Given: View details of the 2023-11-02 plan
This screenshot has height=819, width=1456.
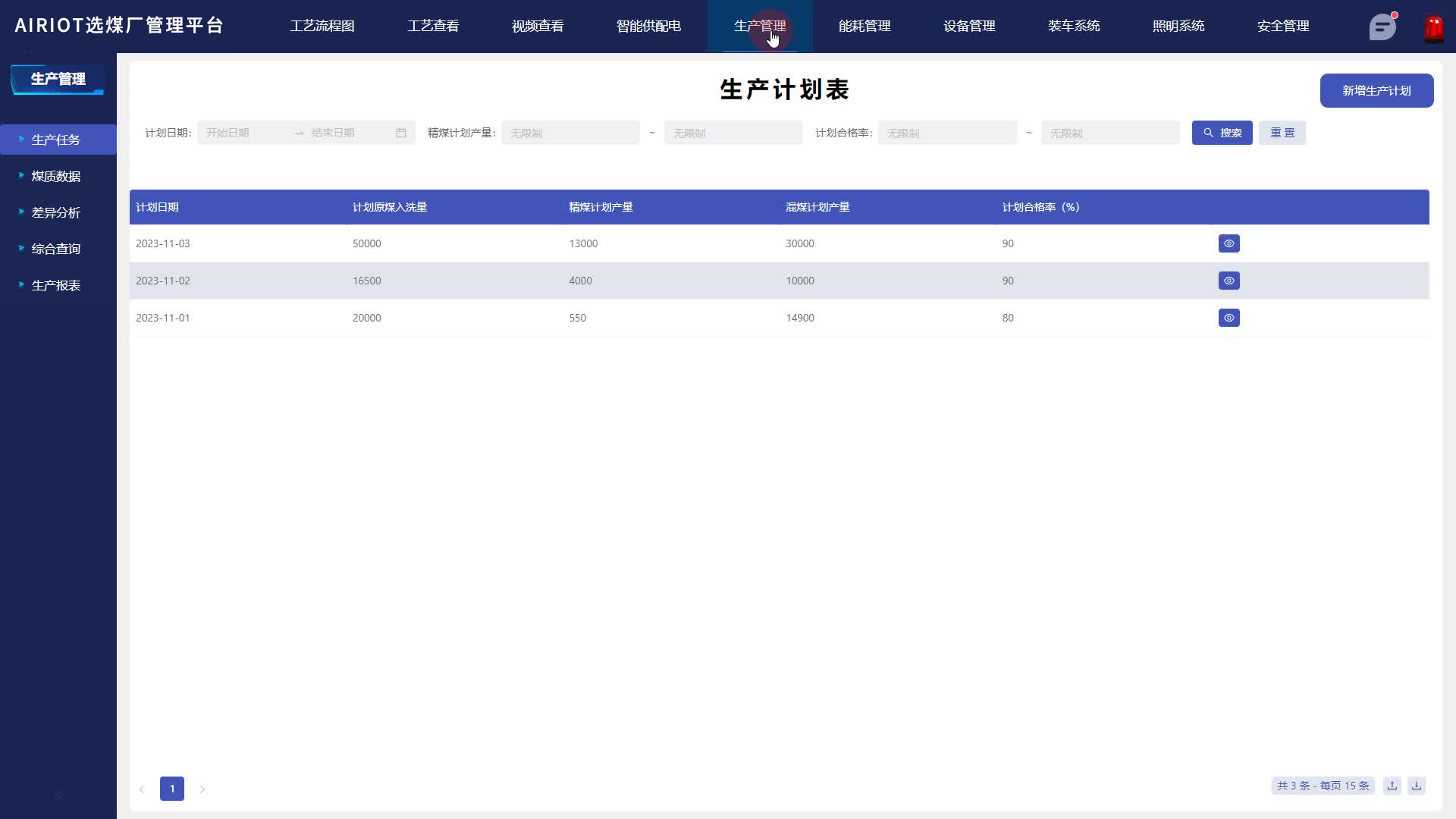Looking at the screenshot, I should pyautogui.click(x=1228, y=281).
